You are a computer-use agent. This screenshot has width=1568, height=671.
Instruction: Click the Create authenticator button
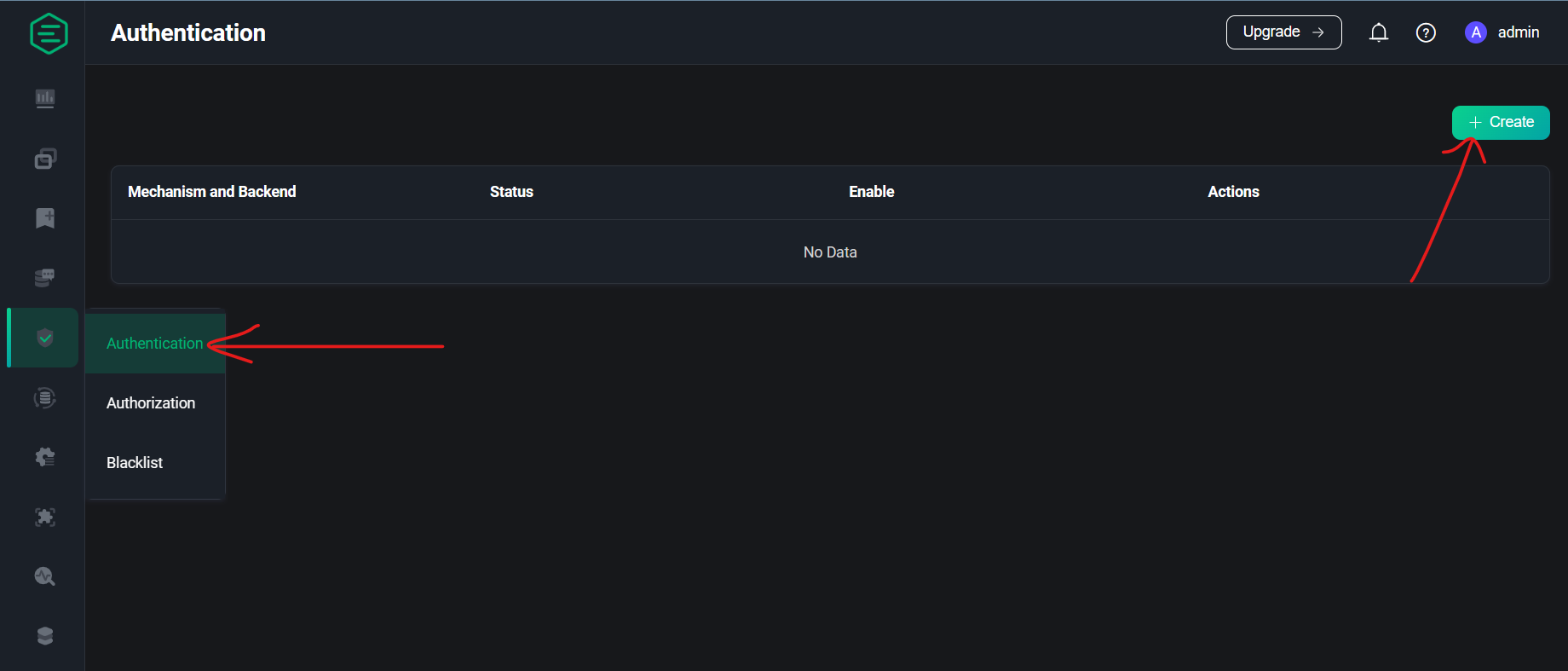[x=1501, y=122]
